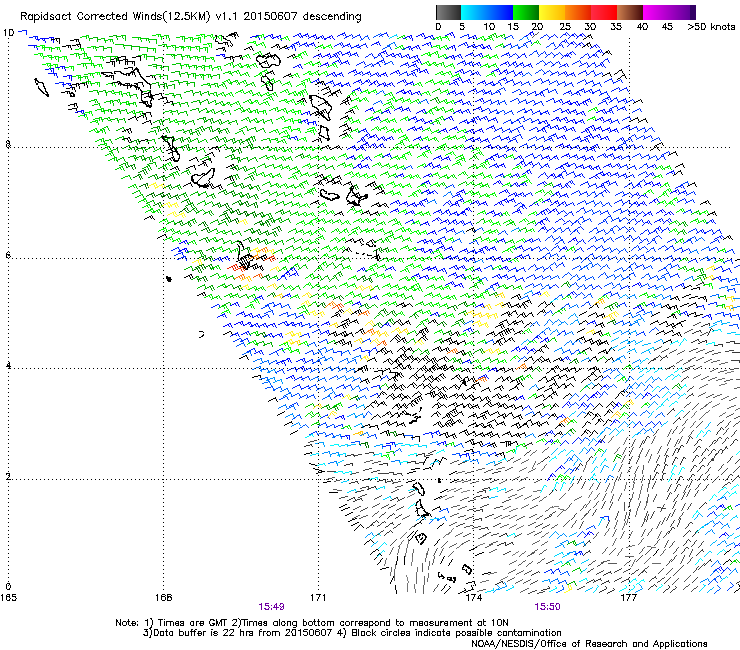The height and width of the screenshot is (650, 740).
Task: Click the 'Times are GMT' note line
Action: [312, 623]
